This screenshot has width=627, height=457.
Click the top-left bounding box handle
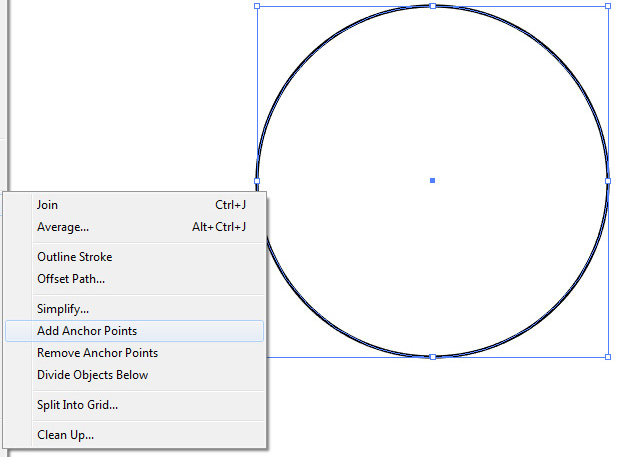tap(257, 6)
